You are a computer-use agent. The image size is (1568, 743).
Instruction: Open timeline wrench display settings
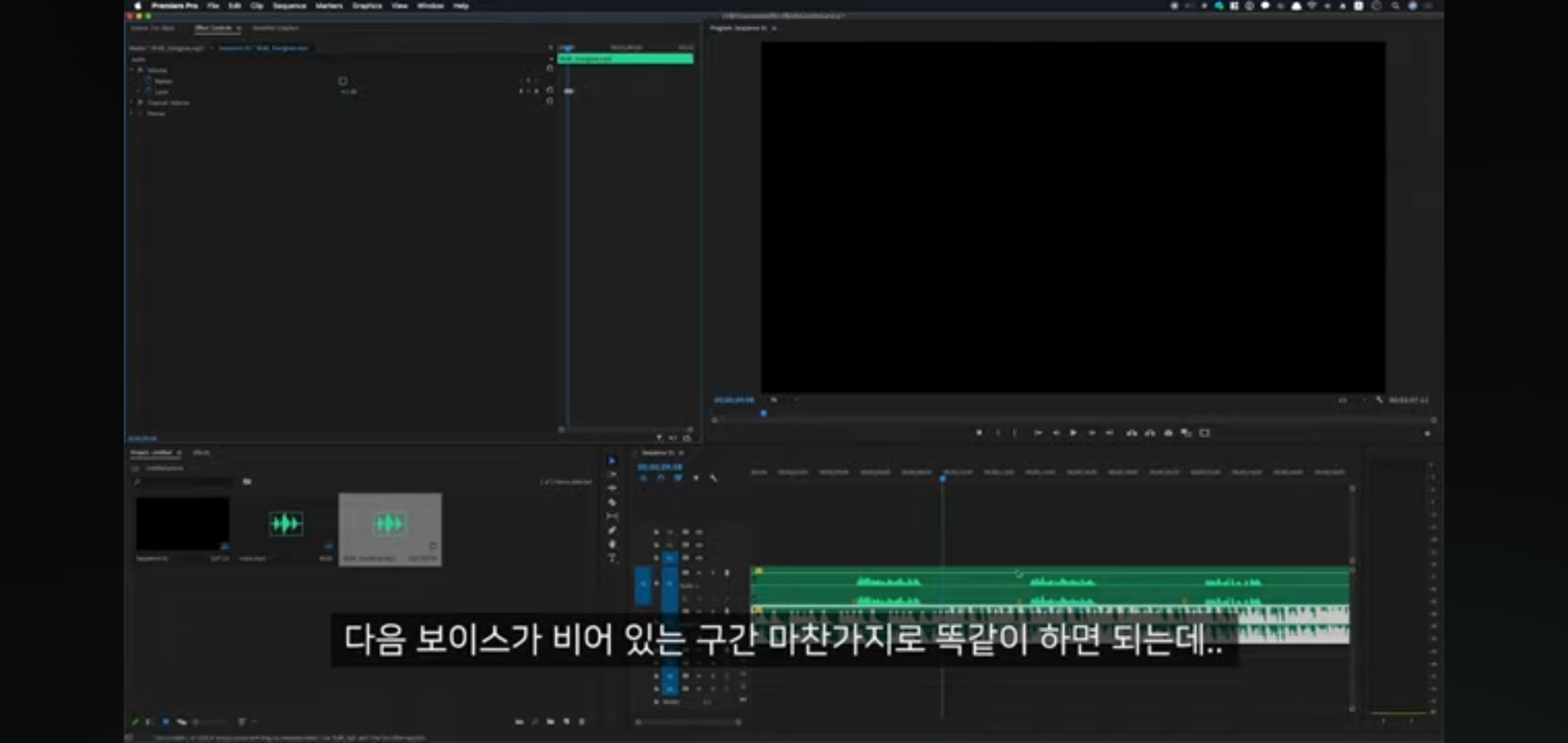[x=713, y=478]
